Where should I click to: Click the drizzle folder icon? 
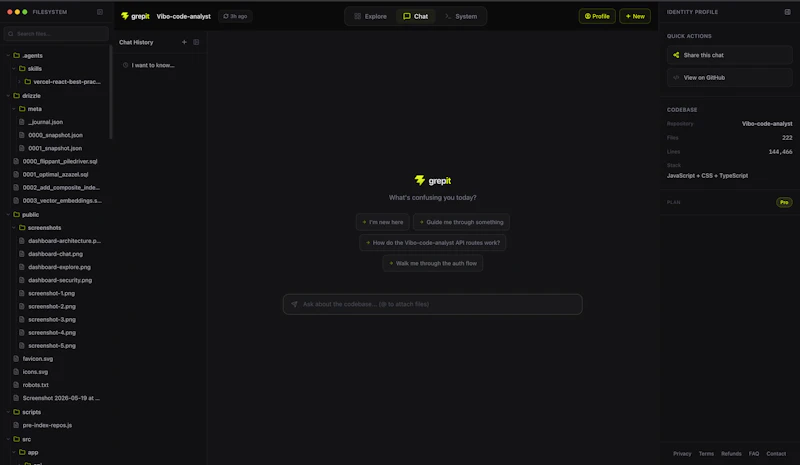16,95
